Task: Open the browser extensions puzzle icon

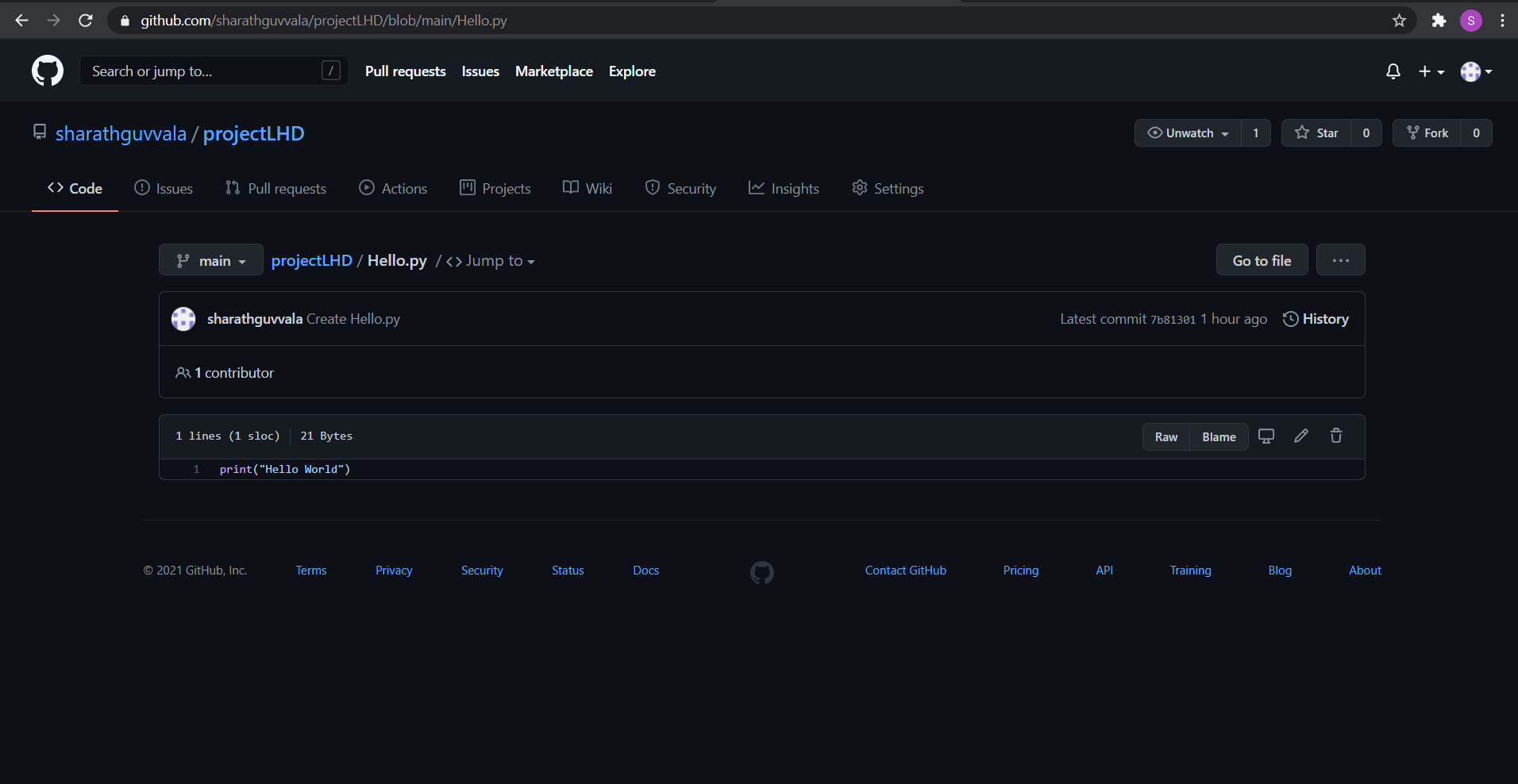Action: pyautogui.click(x=1439, y=21)
